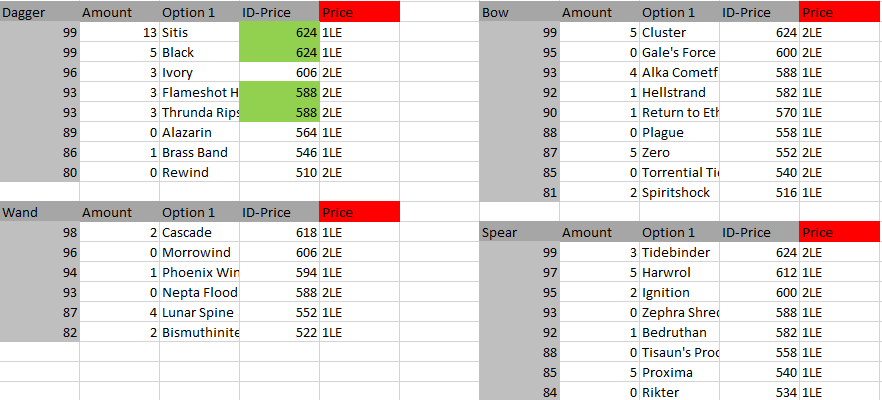Select the Morrowind cell
Viewport: 882px width, 400px height.
coord(199,252)
